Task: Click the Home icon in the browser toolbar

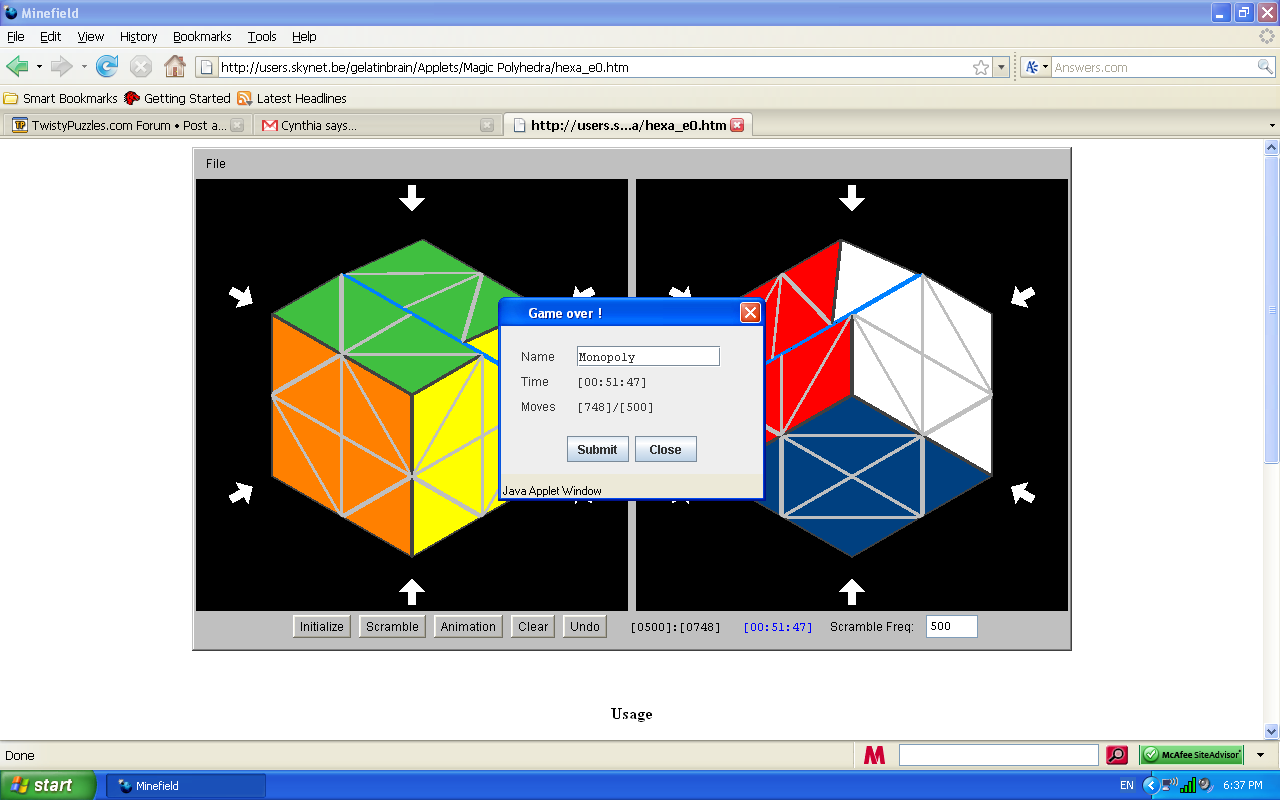Action: coord(175,66)
